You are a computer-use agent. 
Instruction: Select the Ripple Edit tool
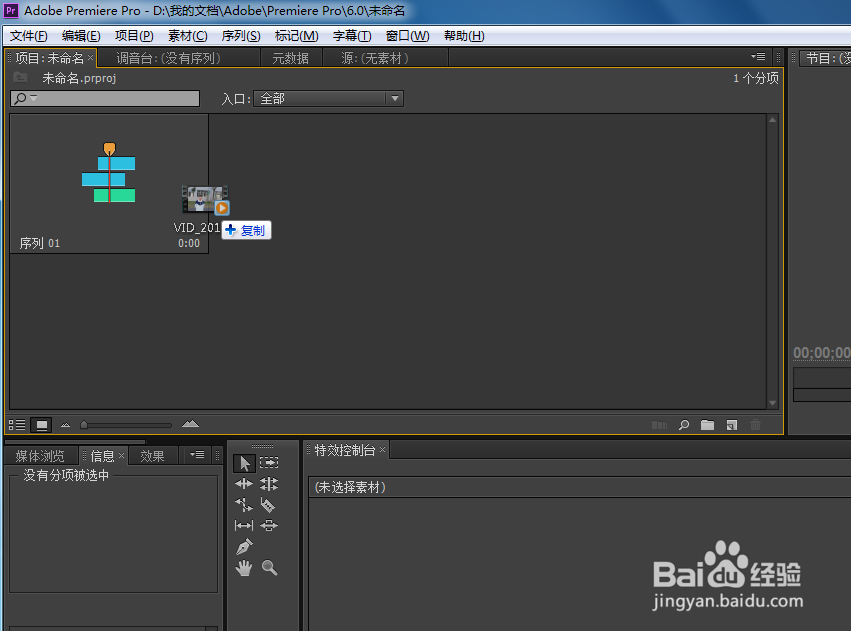(x=244, y=484)
